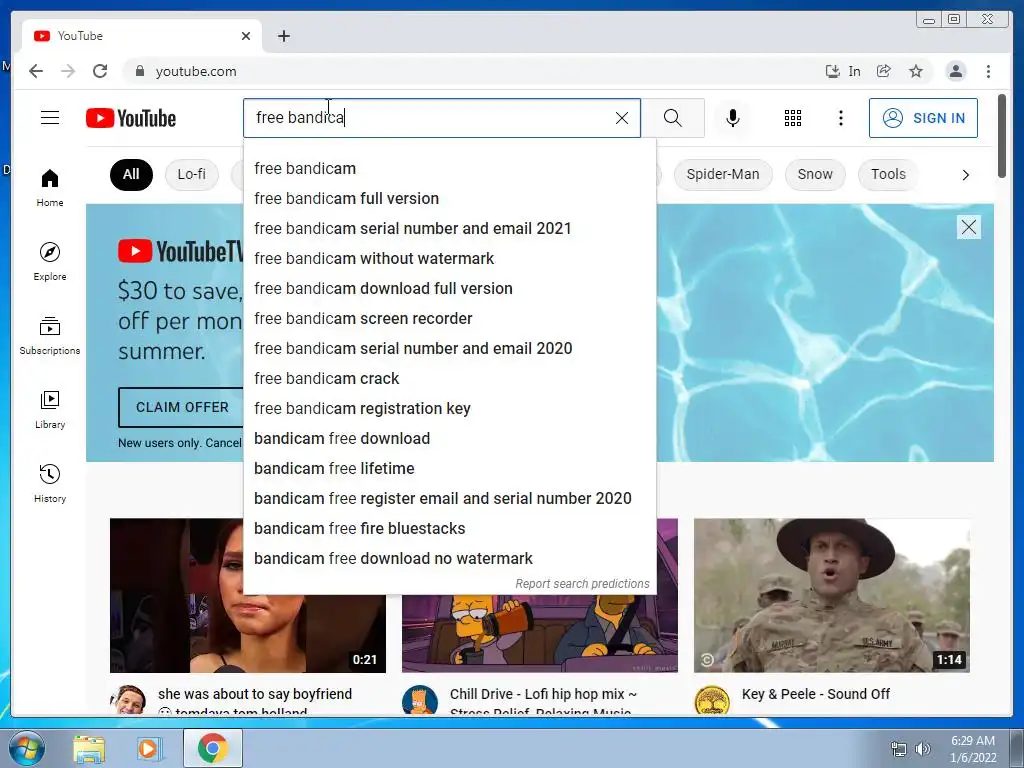The width and height of the screenshot is (1024, 768).
Task: Go to Home in the sidebar
Action: tap(50, 188)
